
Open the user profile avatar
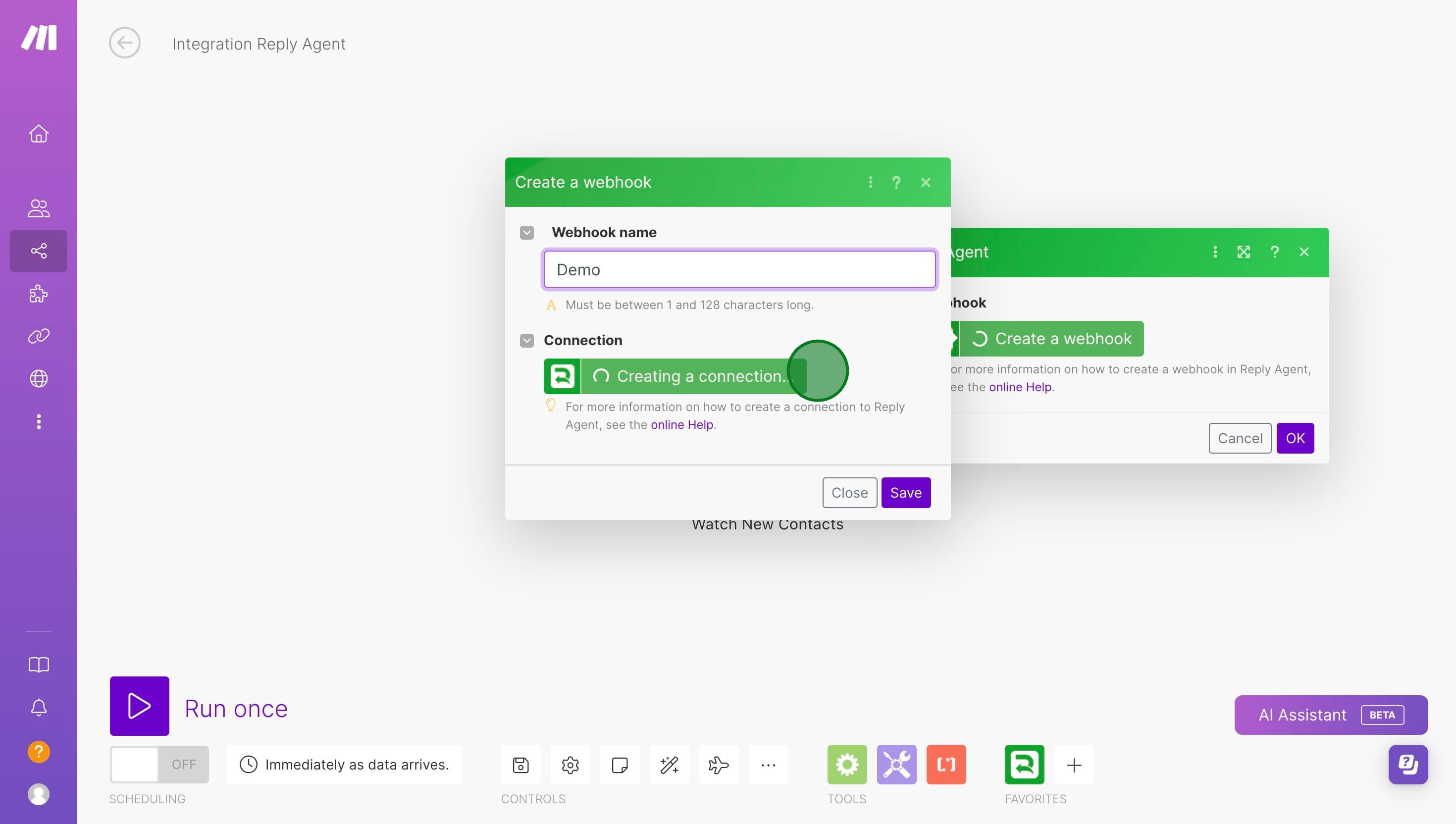(39, 794)
